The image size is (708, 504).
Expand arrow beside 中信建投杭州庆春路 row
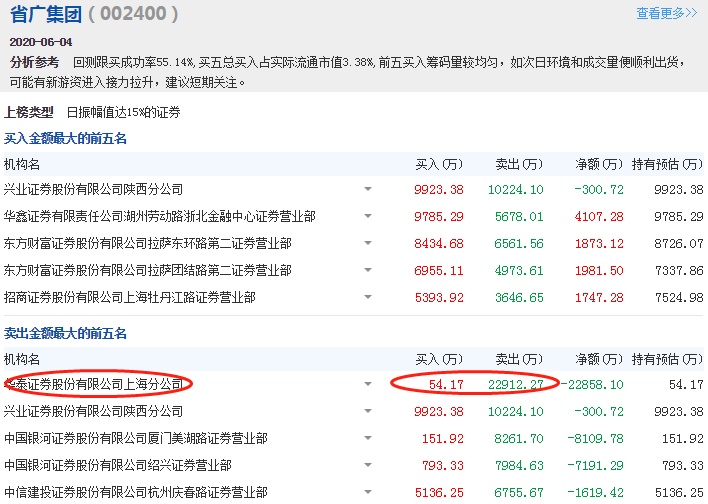tap(368, 493)
